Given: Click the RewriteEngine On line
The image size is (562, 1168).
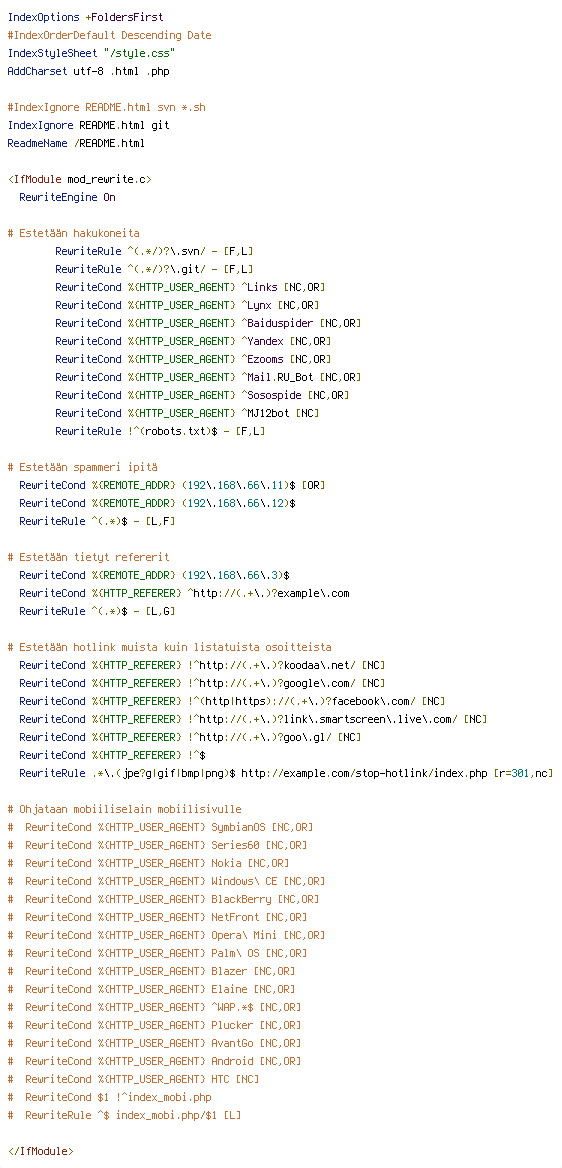Looking at the screenshot, I should pyautogui.click(x=68, y=197).
